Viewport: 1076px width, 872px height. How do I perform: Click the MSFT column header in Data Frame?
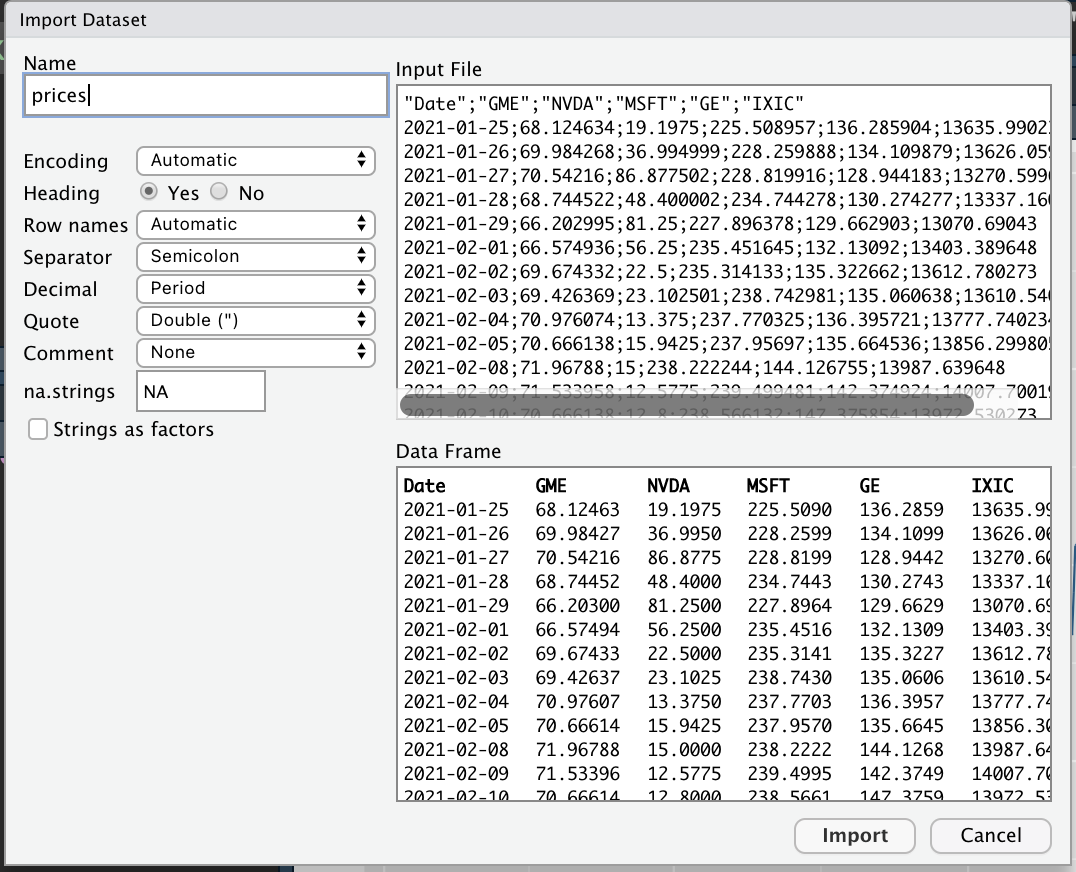coord(768,487)
